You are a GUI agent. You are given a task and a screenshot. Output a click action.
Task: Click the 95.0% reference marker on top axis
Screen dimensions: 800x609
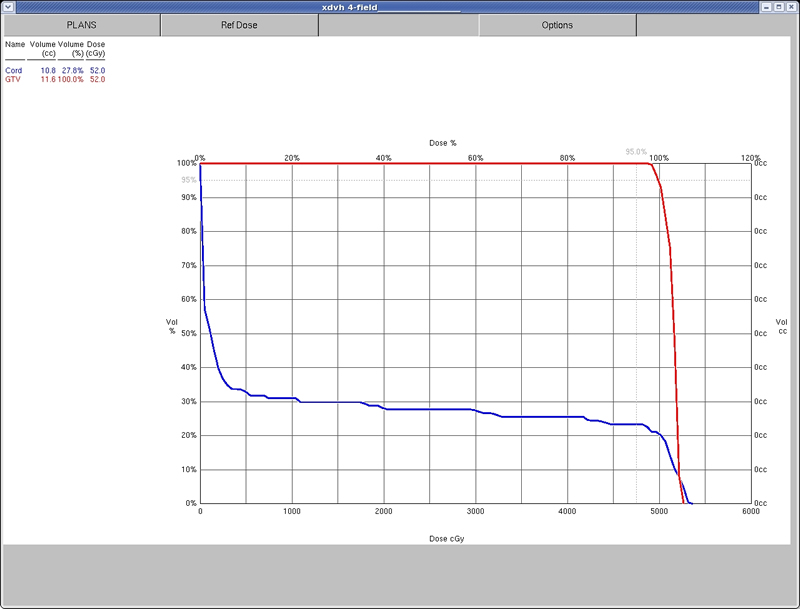click(636, 152)
